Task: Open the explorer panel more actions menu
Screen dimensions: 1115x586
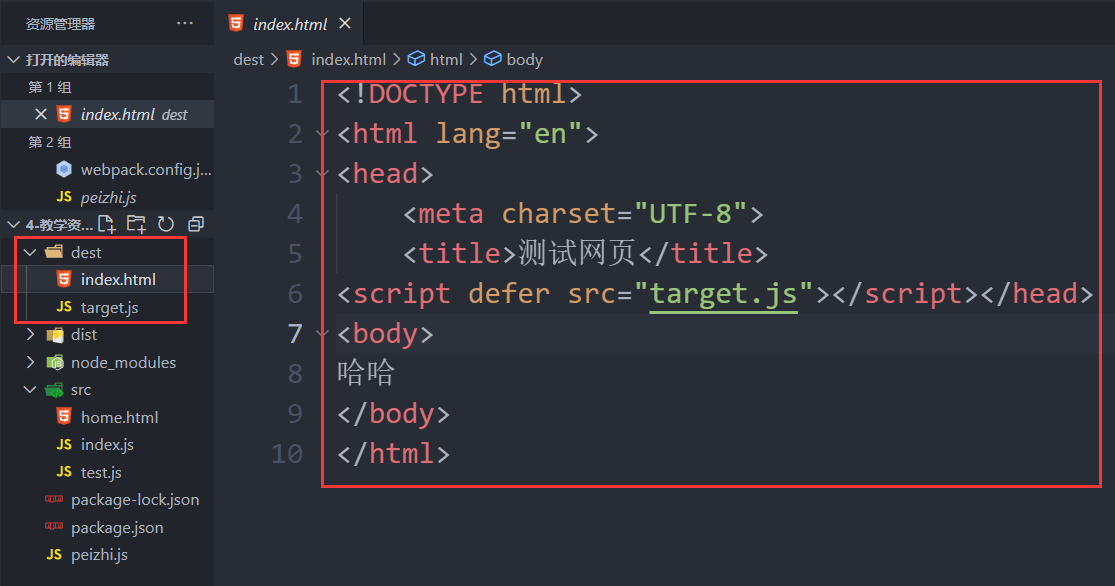Action: click(x=185, y=23)
